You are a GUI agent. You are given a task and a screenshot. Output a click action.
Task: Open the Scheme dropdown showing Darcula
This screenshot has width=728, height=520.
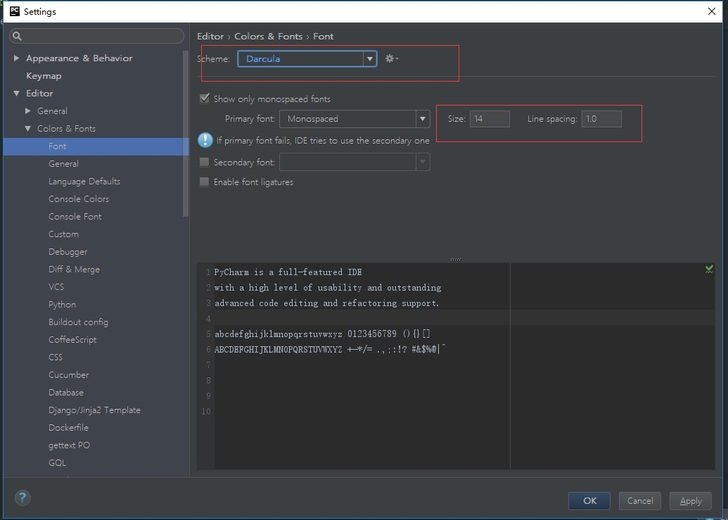tap(307, 59)
